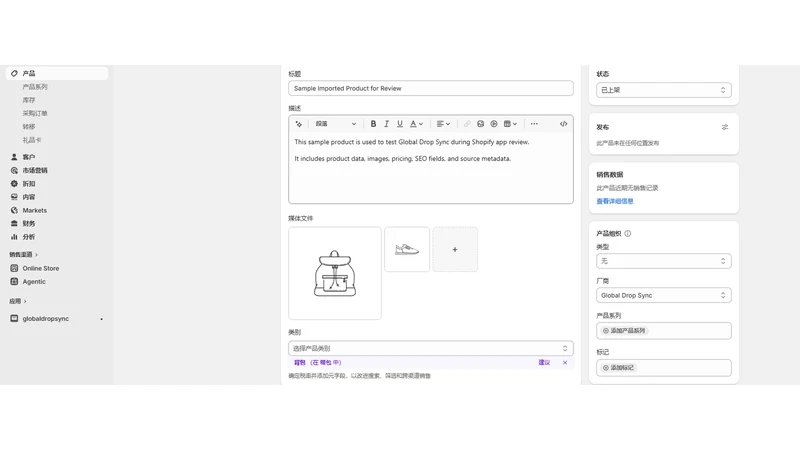Select 采购订单 purchase orders sub-item
Viewport: 800px width, 450px height.
pos(35,113)
